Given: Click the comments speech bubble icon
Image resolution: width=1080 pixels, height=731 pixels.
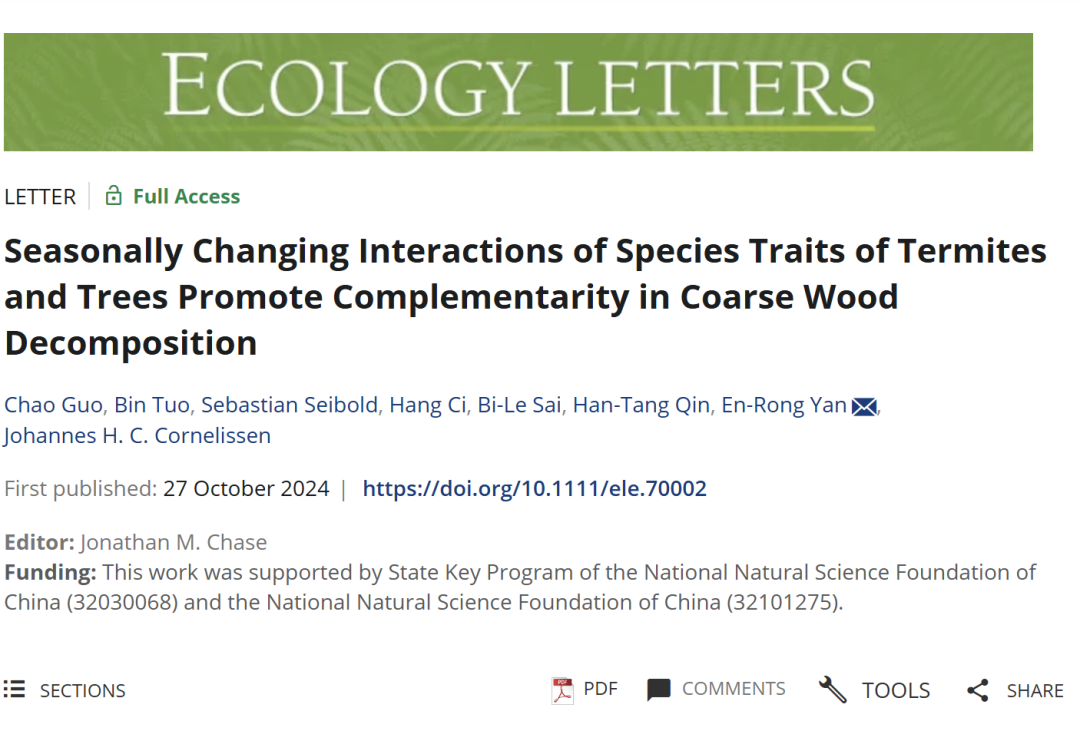Looking at the screenshot, I should pos(658,690).
